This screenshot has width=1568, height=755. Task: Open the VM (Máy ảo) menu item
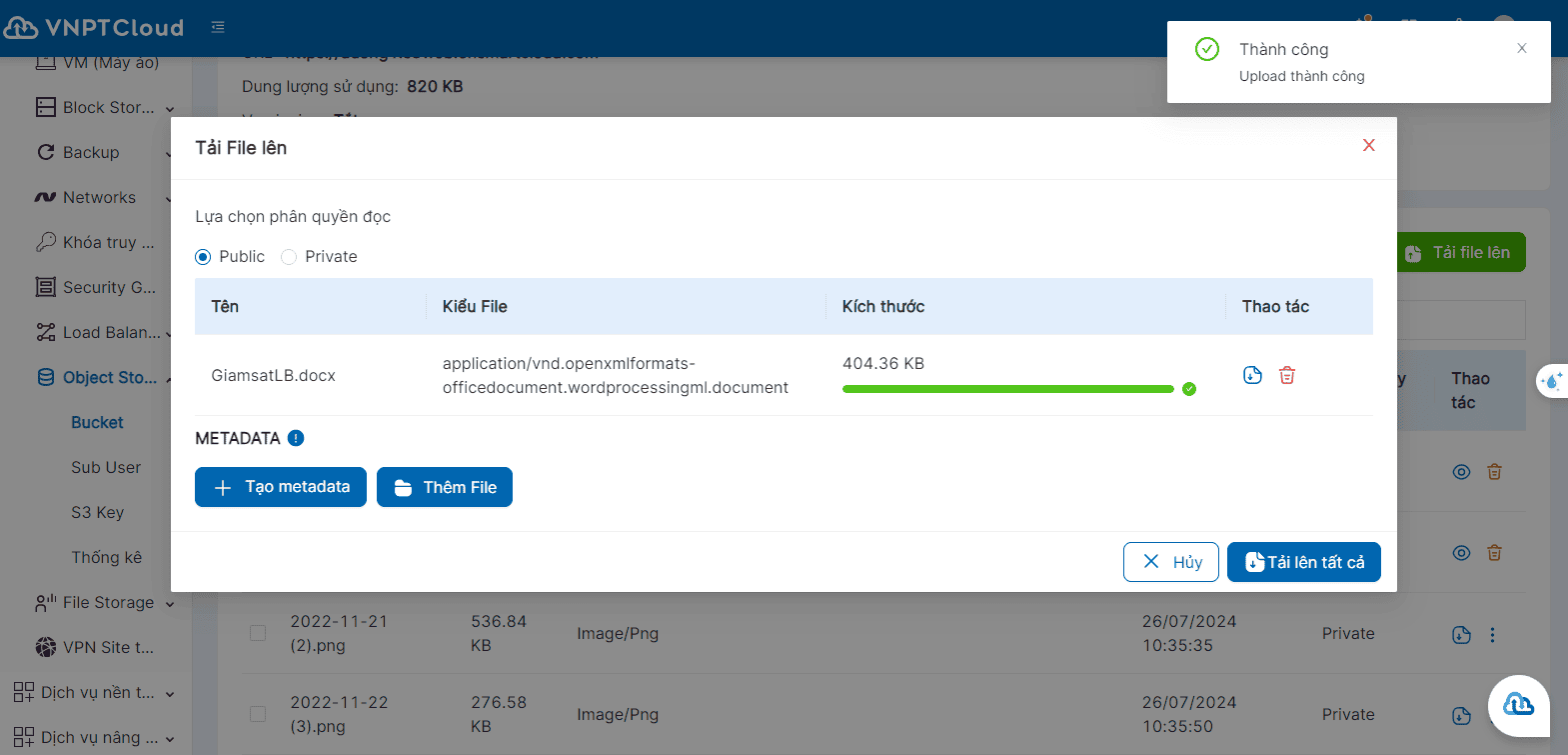coord(111,63)
